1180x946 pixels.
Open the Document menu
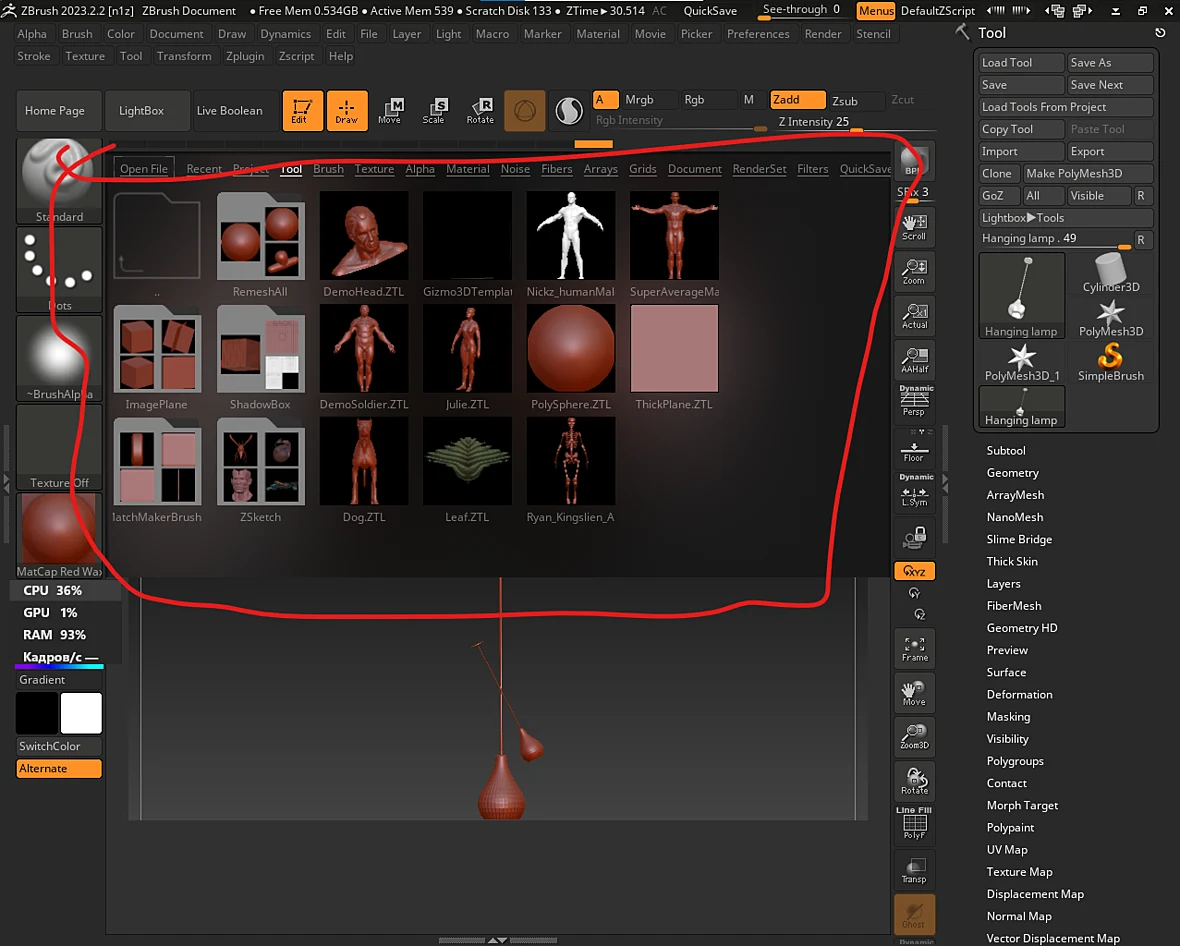coord(176,34)
